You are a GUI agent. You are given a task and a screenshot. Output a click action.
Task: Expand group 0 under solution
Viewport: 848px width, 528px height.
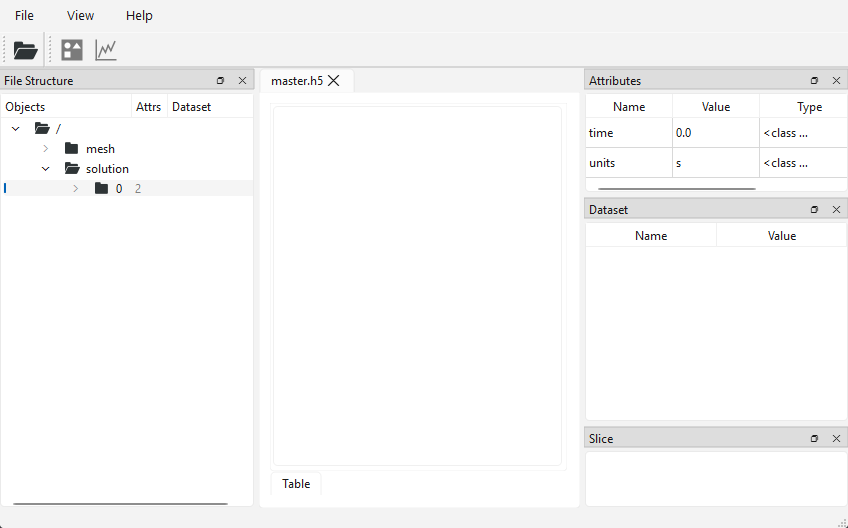pyautogui.click(x=76, y=188)
